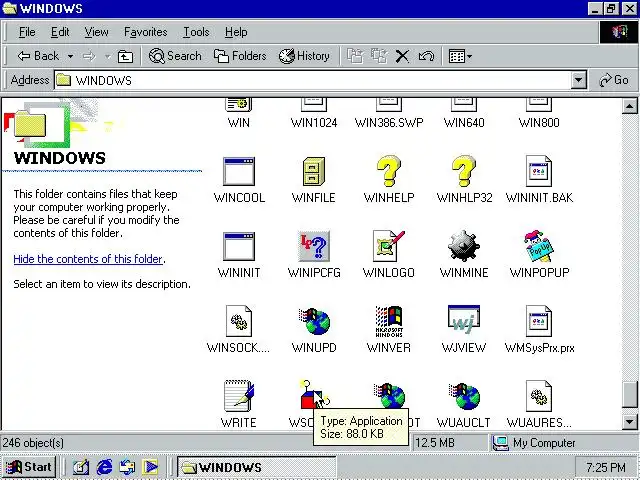Image resolution: width=640 pixels, height=480 pixels.
Task: Open the Back history dropdown arrow
Action: tap(71, 56)
